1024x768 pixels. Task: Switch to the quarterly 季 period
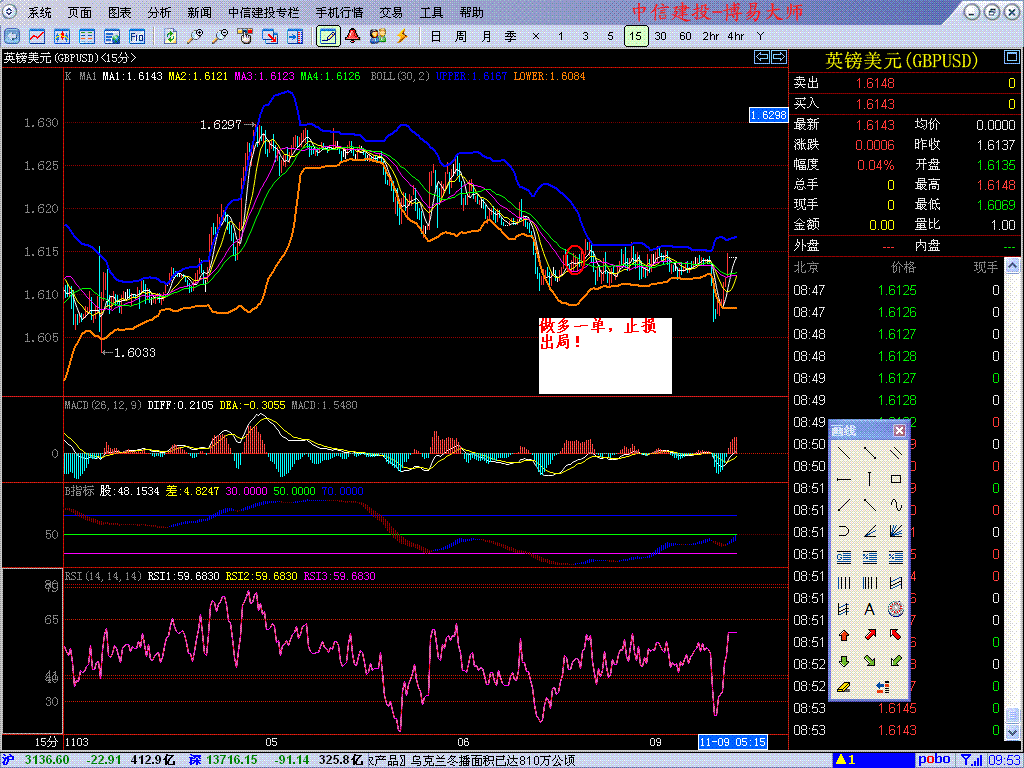pyautogui.click(x=511, y=36)
